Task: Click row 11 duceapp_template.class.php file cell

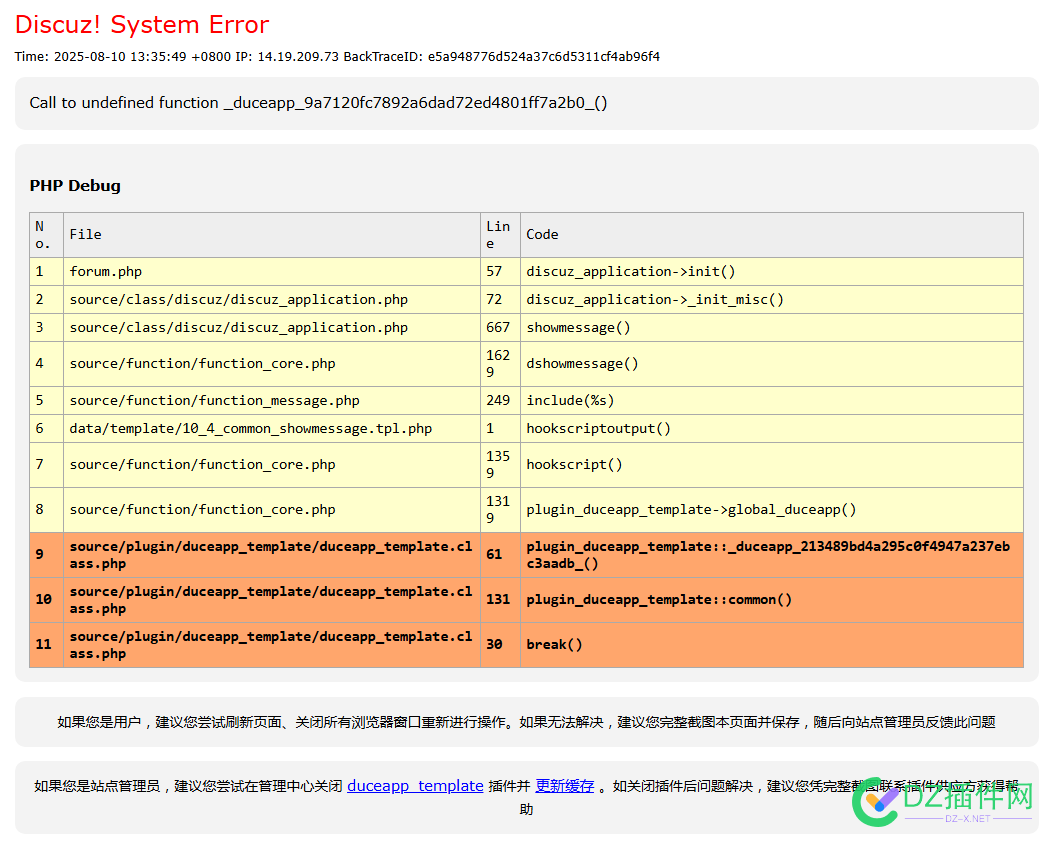Action: (x=272, y=645)
